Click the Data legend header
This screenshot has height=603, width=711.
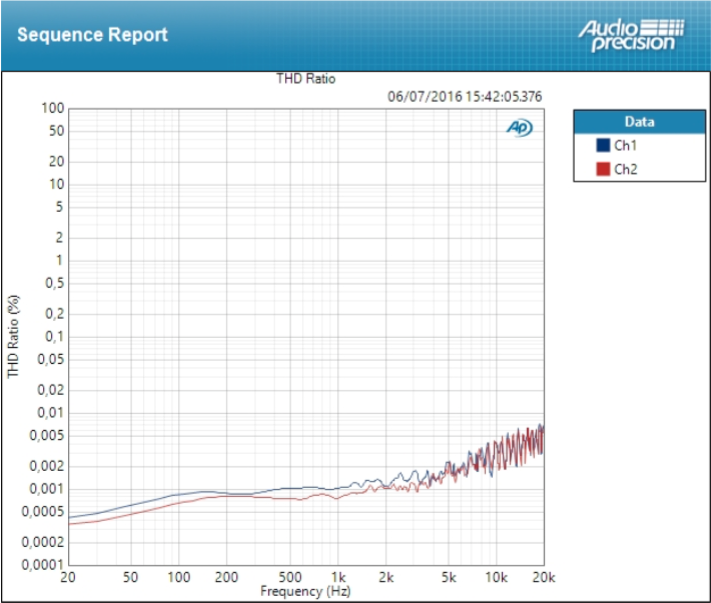tap(639, 122)
